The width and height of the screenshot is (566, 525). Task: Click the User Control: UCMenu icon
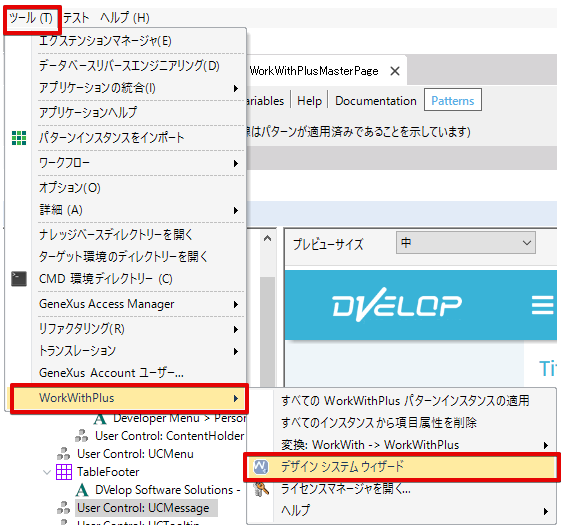pos(64,454)
